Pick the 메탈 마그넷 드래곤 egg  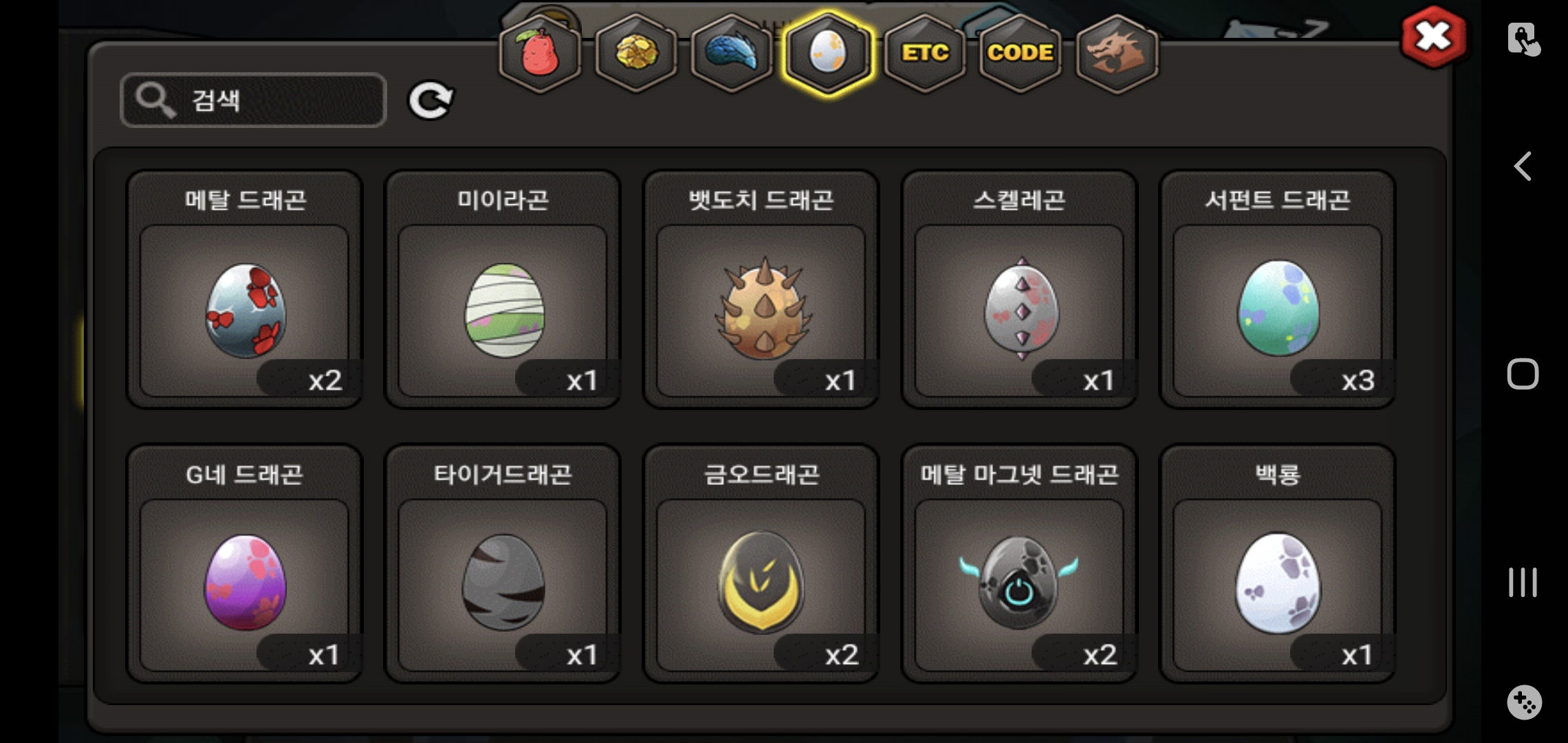[x=1020, y=563]
